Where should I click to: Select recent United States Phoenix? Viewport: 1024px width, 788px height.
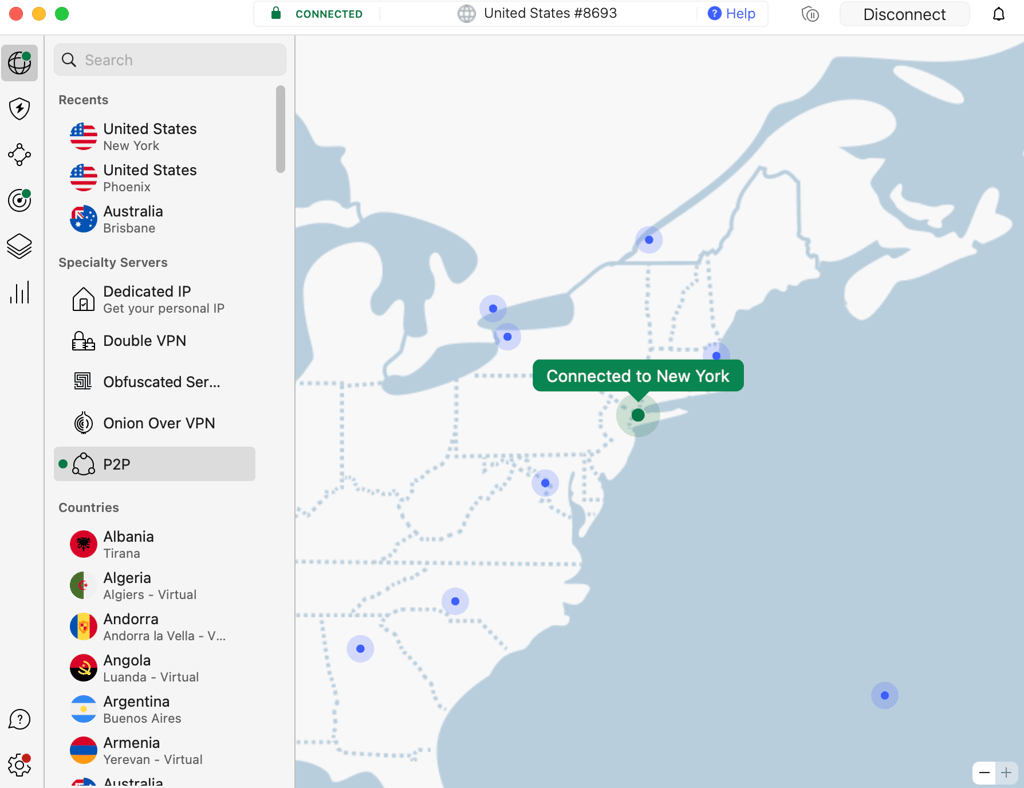150,178
